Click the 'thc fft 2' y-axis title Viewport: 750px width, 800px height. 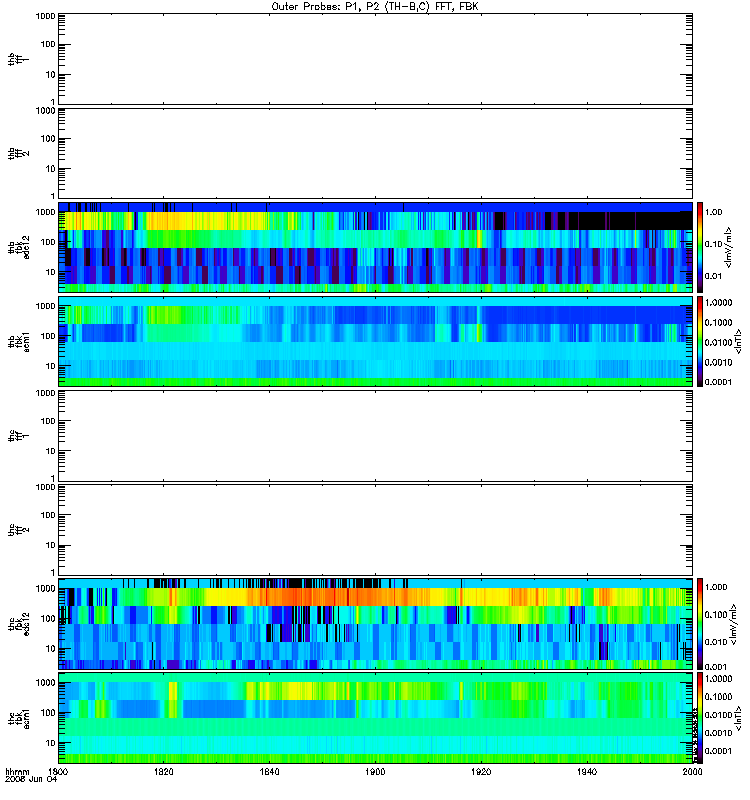[x=19, y=530]
